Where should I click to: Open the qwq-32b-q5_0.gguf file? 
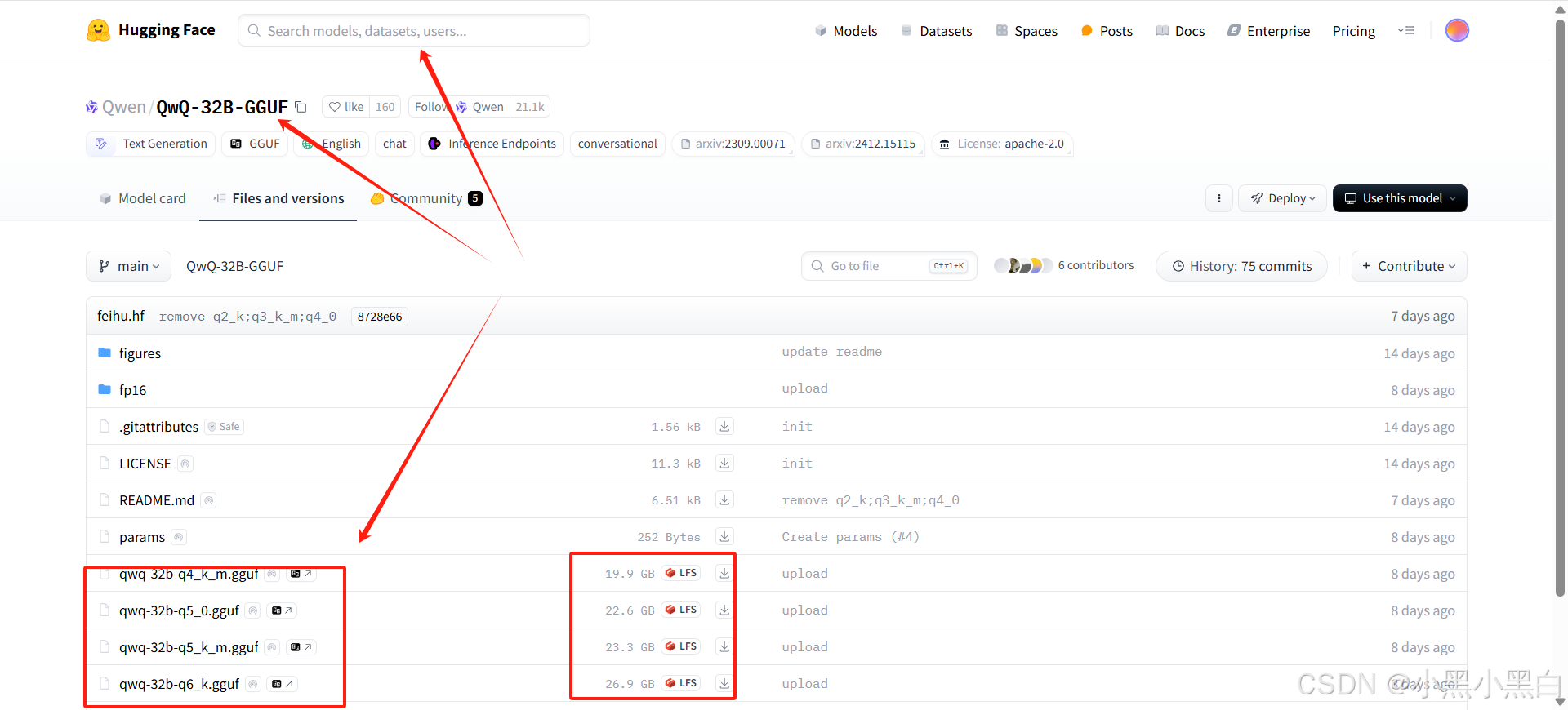coord(179,610)
